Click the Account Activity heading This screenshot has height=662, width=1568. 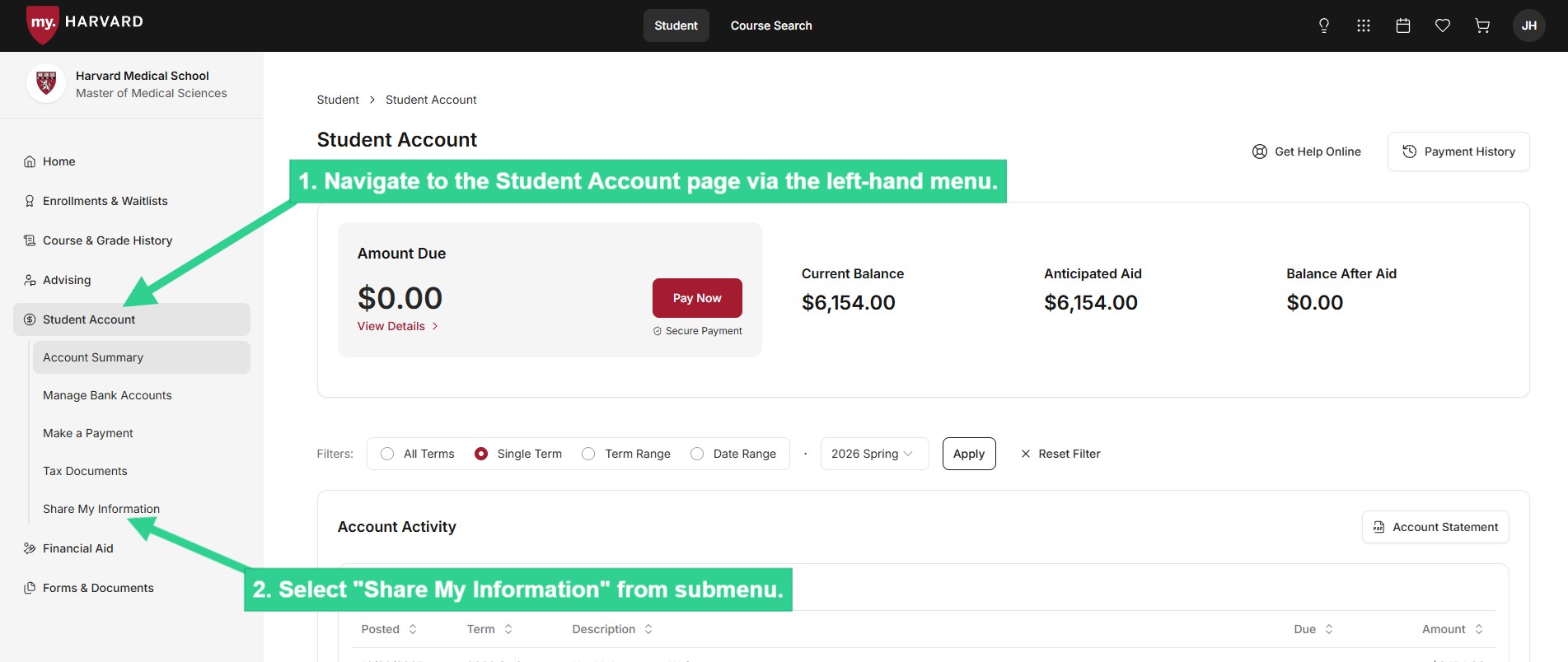(397, 527)
